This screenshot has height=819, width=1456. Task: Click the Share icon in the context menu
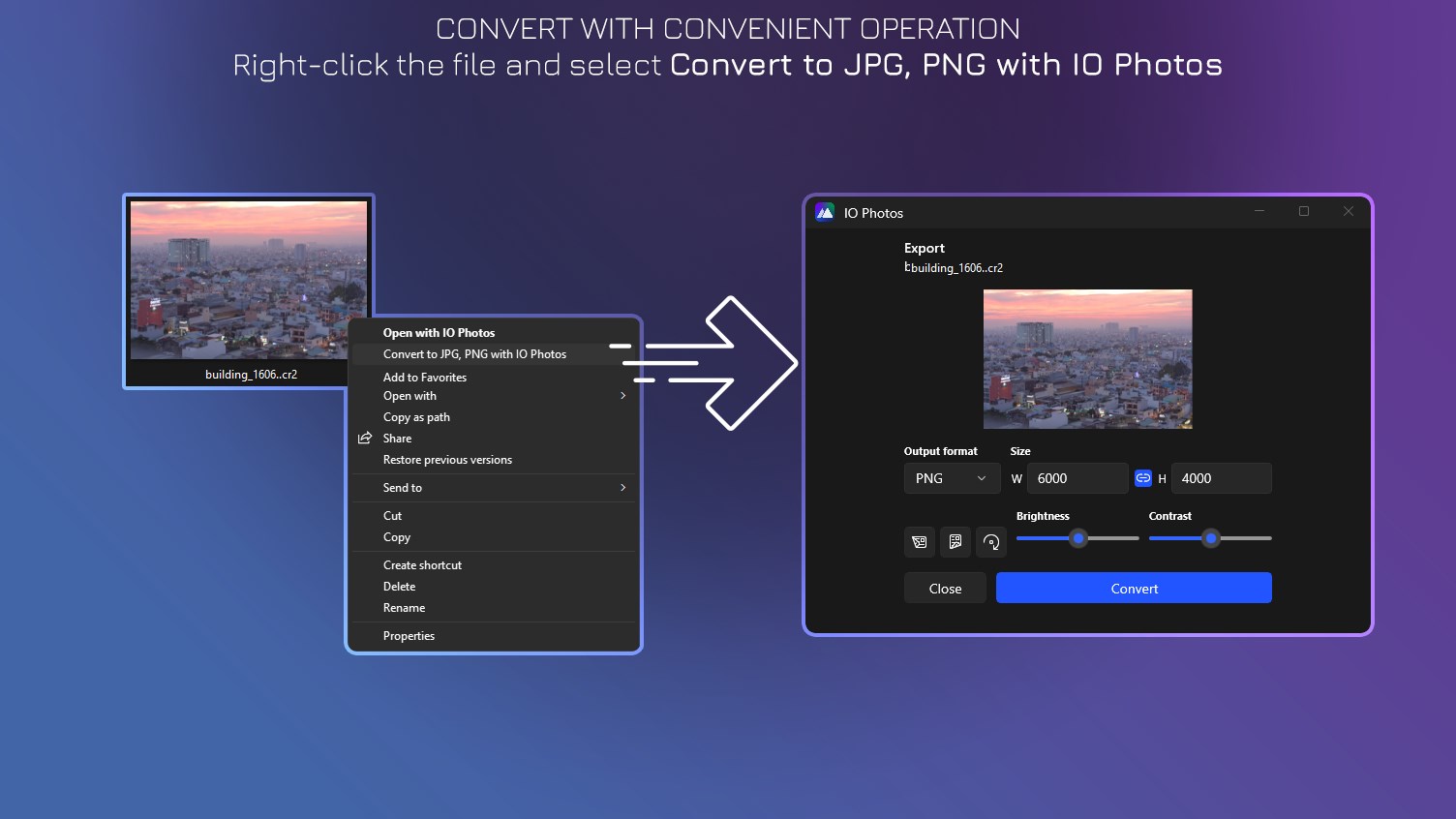tap(365, 439)
